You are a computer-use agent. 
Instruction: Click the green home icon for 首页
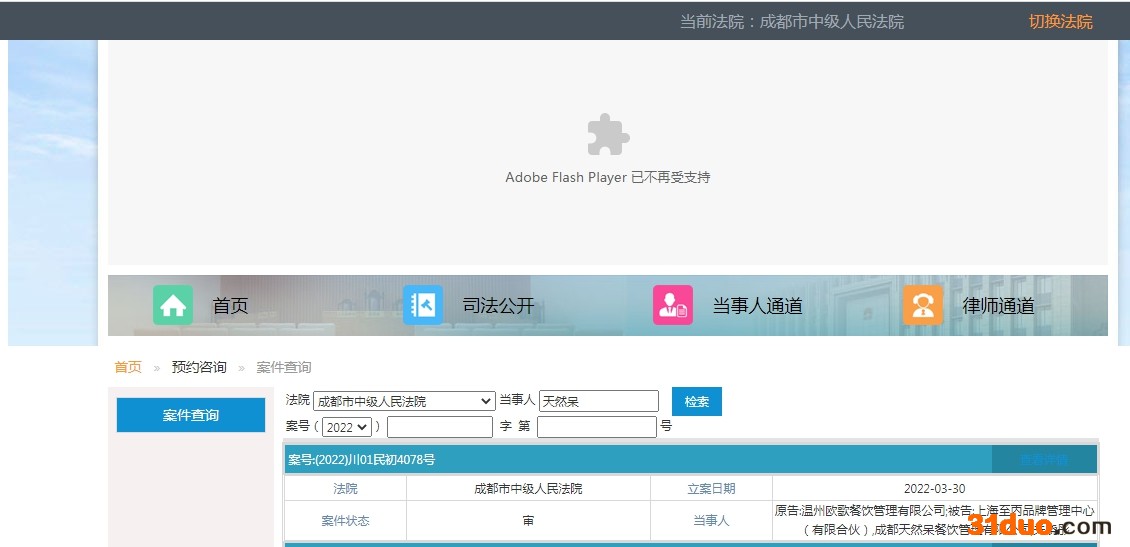point(173,305)
